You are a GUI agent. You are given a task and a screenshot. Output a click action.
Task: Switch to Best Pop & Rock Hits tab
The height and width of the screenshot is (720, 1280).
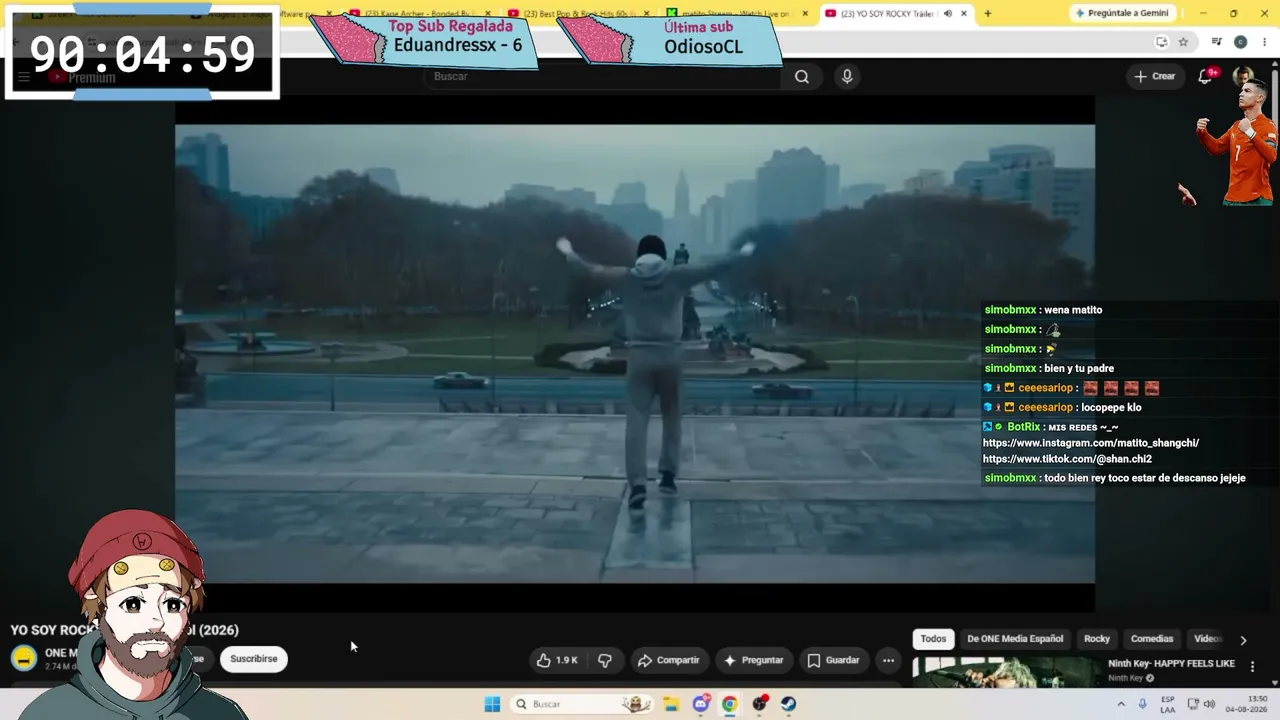(x=578, y=14)
